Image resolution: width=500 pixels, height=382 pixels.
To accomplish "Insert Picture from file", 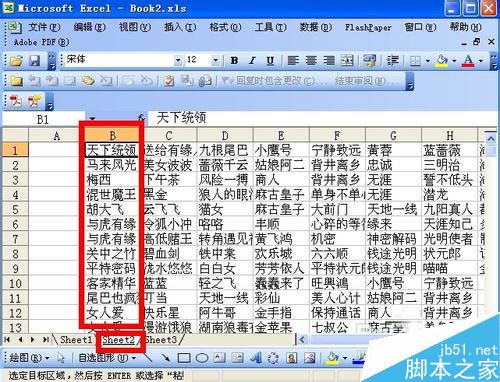I will click(310, 358).
